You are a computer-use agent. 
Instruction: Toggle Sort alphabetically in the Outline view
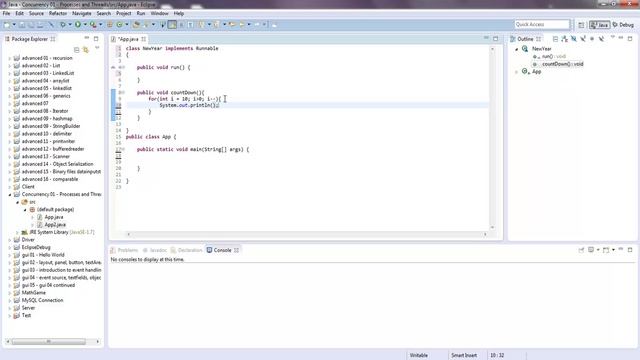point(564,39)
